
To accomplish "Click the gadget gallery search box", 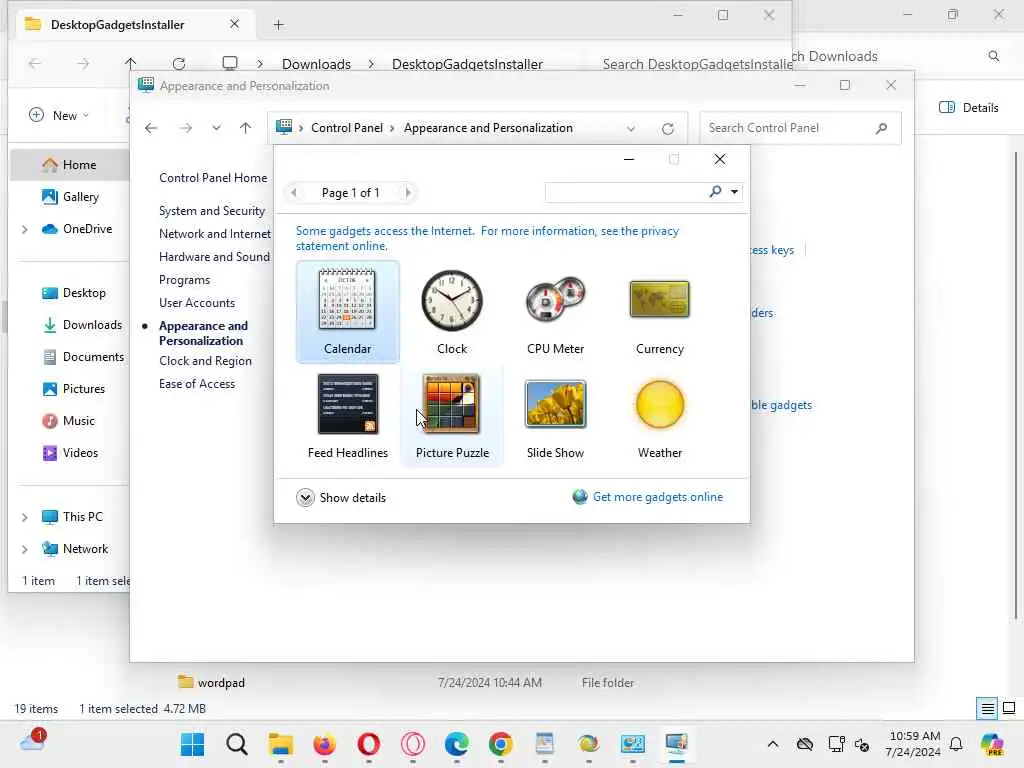I will click(626, 192).
